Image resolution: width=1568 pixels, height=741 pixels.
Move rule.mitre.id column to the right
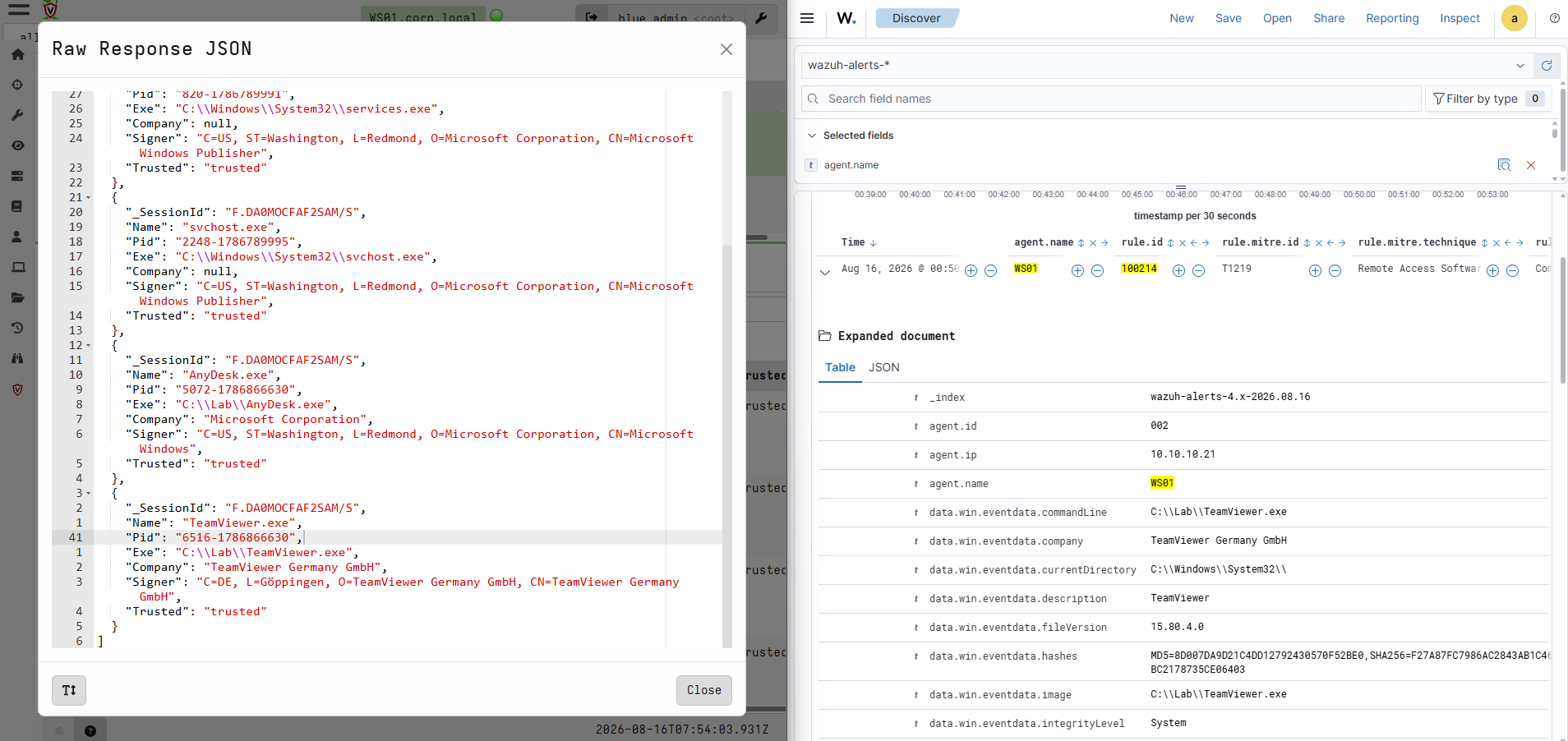[x=1342, y=243]
